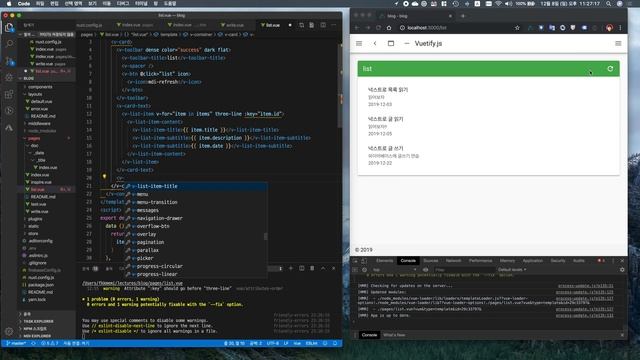The image size is (640, 360).
Task: Open yarn.lock in the explorer tree
Action: (37, 300)
